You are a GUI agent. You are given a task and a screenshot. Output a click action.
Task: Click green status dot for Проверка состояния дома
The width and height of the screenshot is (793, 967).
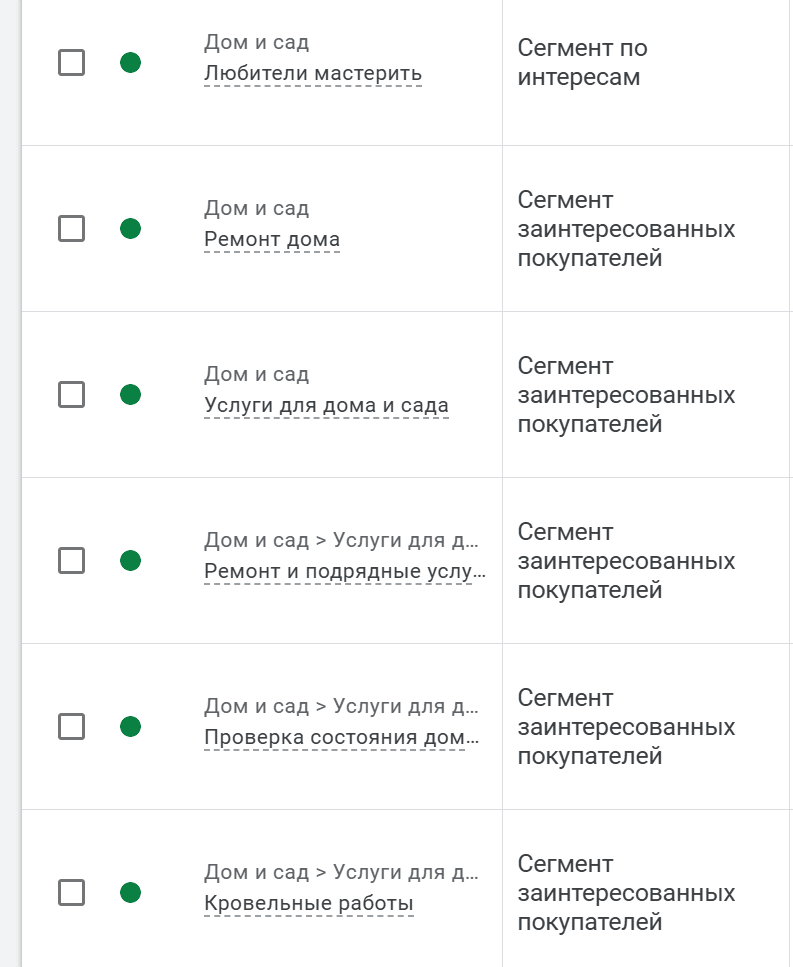click(130, 726)
